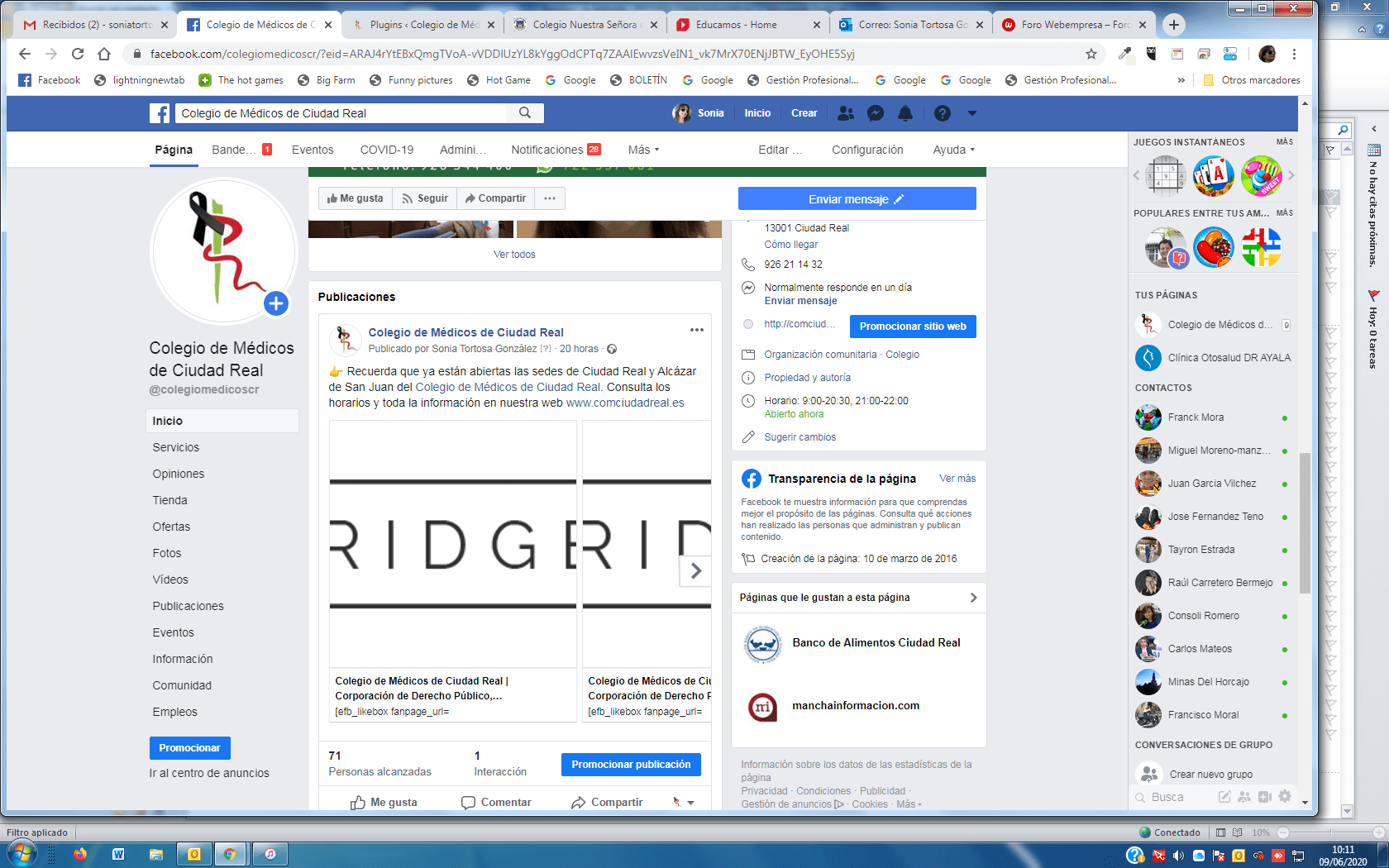Open chat with Franck Mora
1389x868 pixels.
point(1212,417)
